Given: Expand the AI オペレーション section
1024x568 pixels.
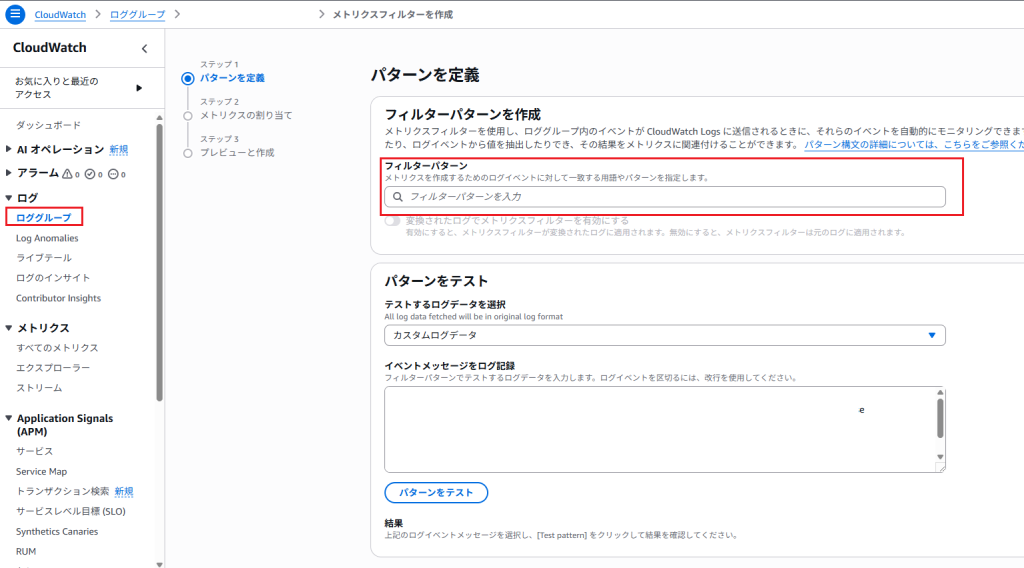Looking at the screenshot, I should pos(8,150).
